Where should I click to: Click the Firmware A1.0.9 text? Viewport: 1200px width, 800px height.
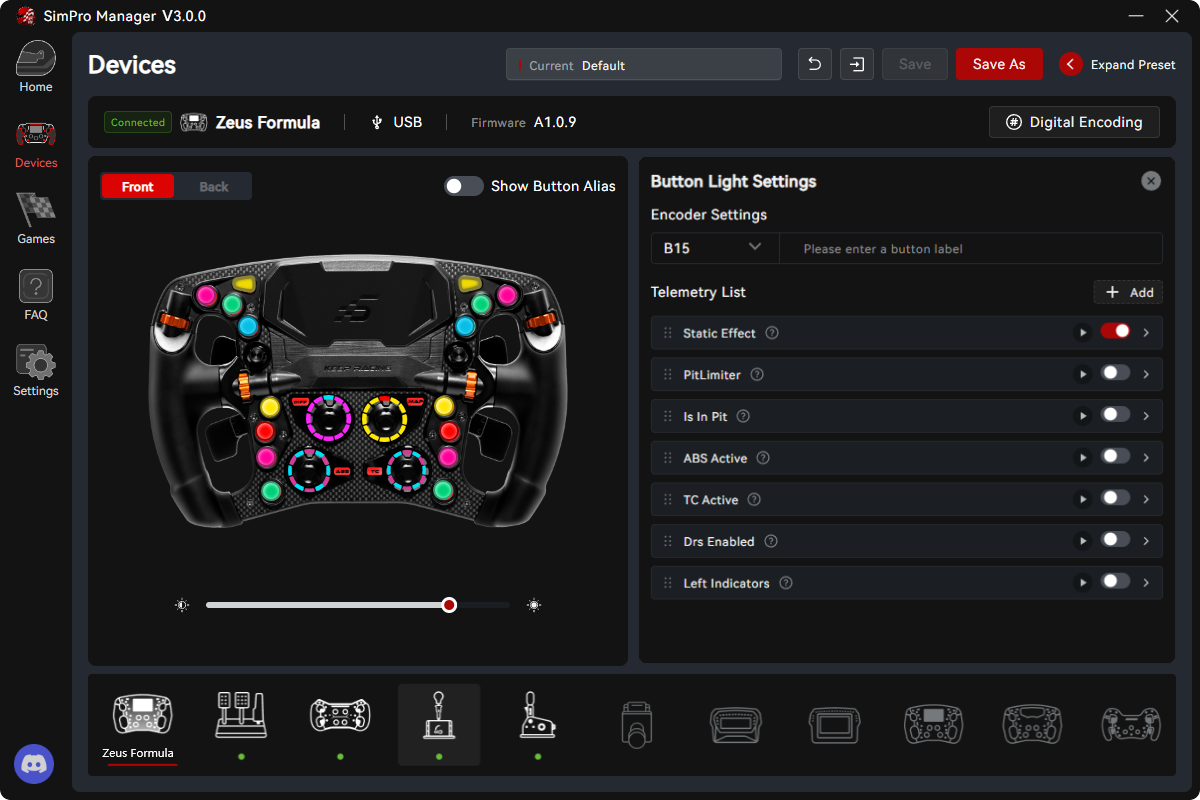pos(523,122)
